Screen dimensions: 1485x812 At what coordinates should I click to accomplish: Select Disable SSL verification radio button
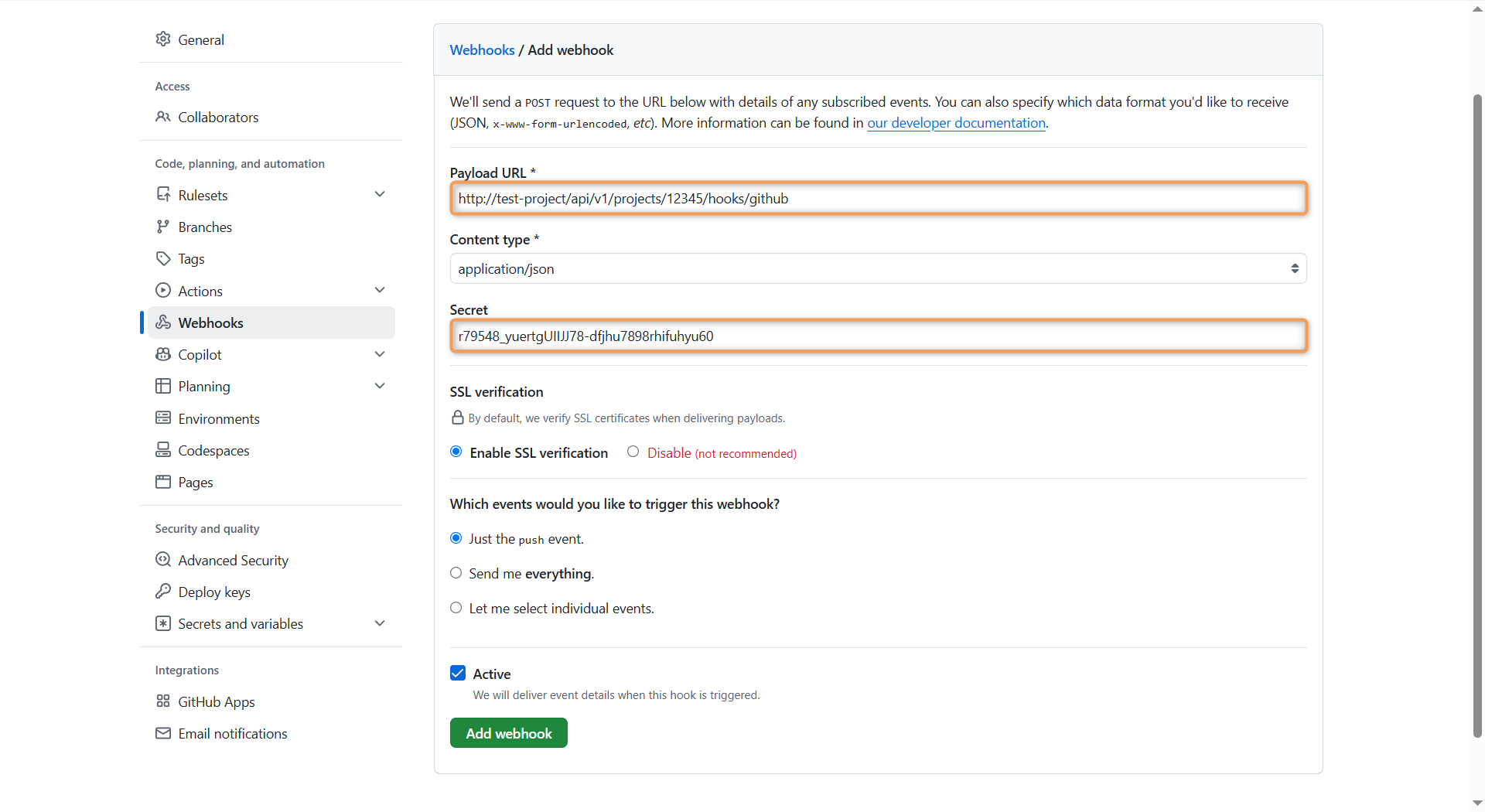[633, 452]
